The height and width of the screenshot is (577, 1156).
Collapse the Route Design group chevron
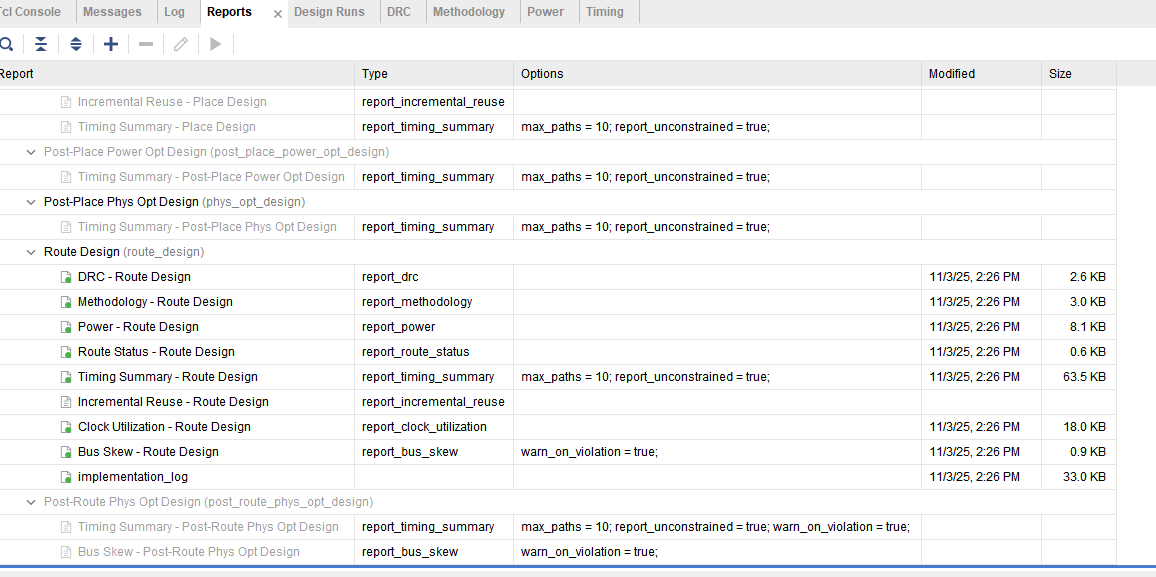coord(31,252)
